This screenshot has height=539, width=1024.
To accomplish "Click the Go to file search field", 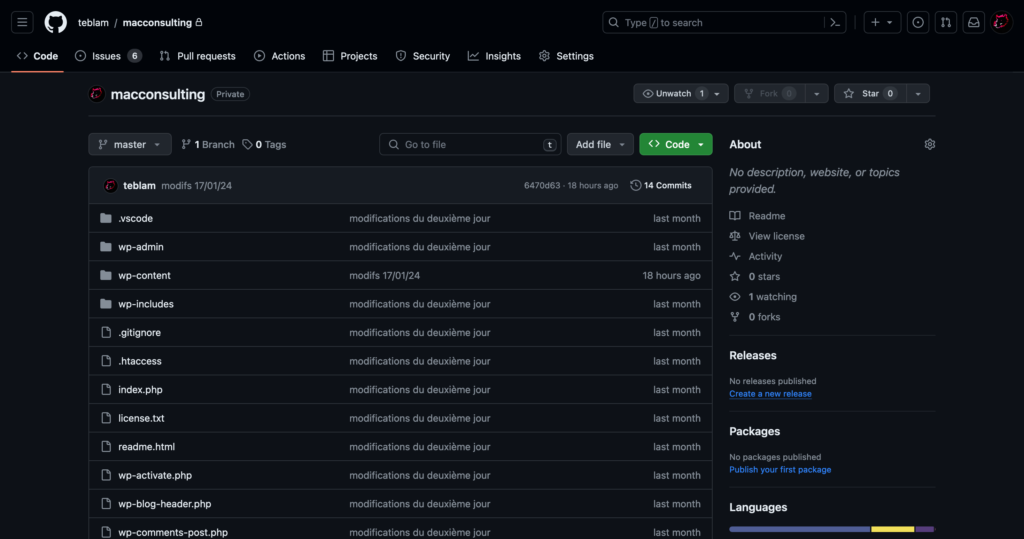I will 470,144.
